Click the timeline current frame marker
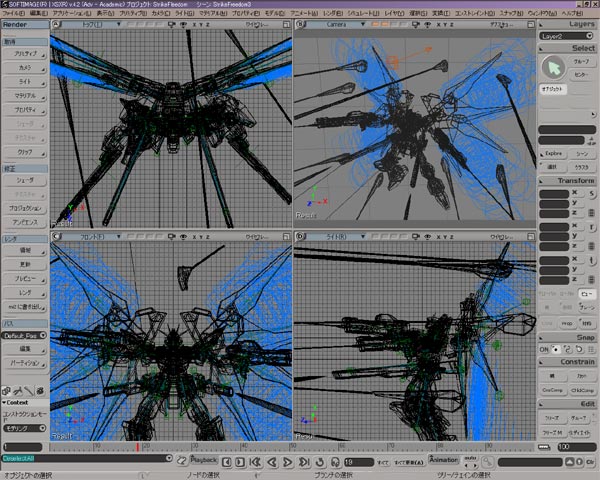Screen dimensions: 600x480 [137, 447]
